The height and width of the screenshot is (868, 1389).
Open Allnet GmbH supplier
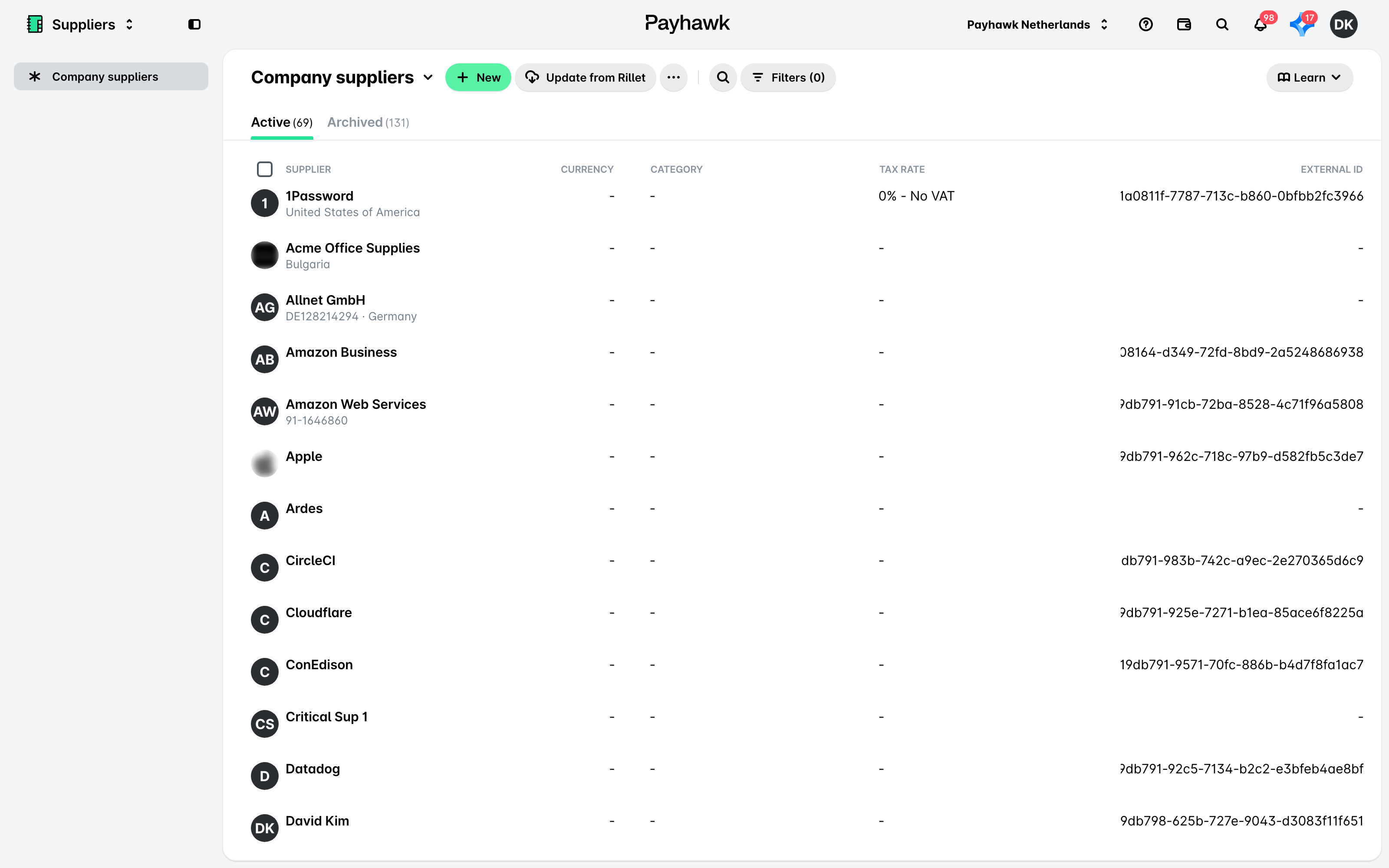coord(807,308)
